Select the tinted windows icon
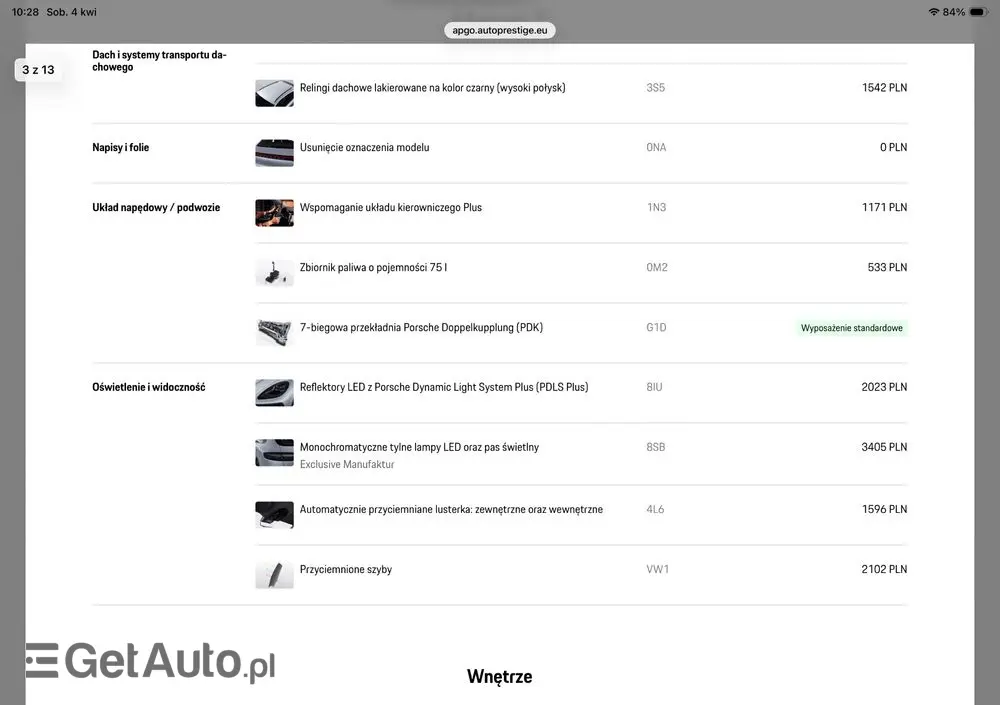 click(274, 575)
